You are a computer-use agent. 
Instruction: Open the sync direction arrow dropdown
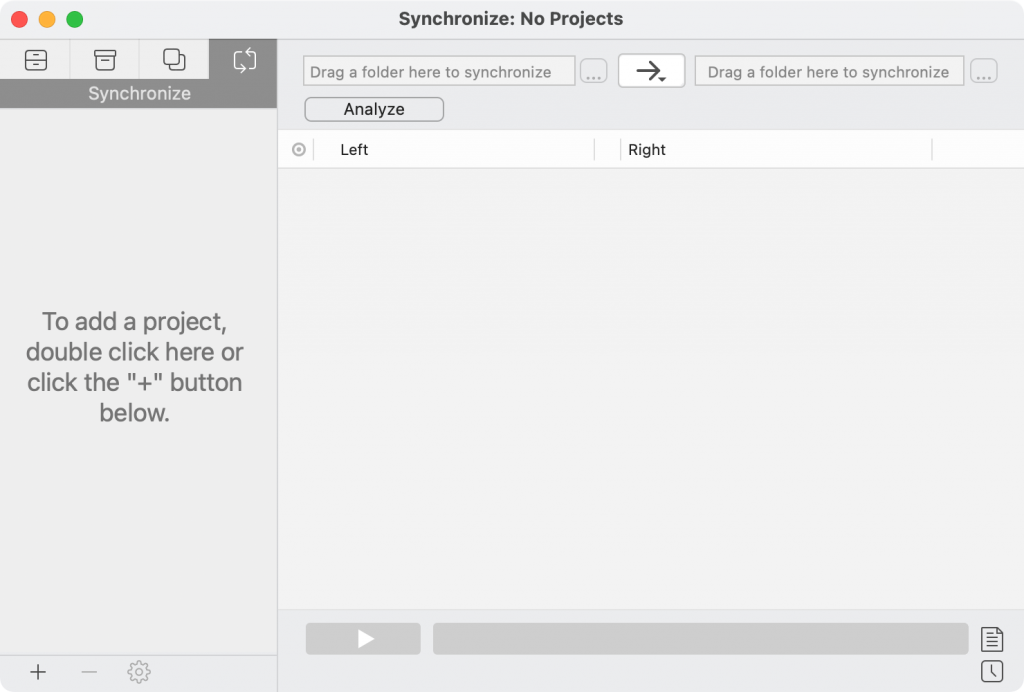pos(651,71)
